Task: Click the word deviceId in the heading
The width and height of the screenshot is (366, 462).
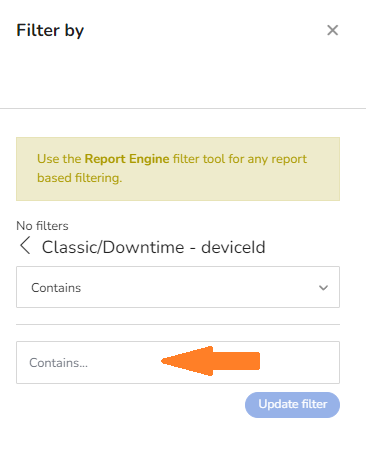Action: tap(233, 247)
